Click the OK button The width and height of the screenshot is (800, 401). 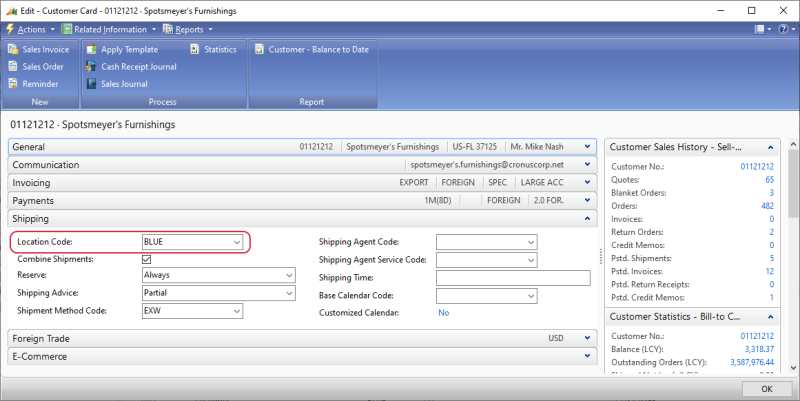click(767, 389)
